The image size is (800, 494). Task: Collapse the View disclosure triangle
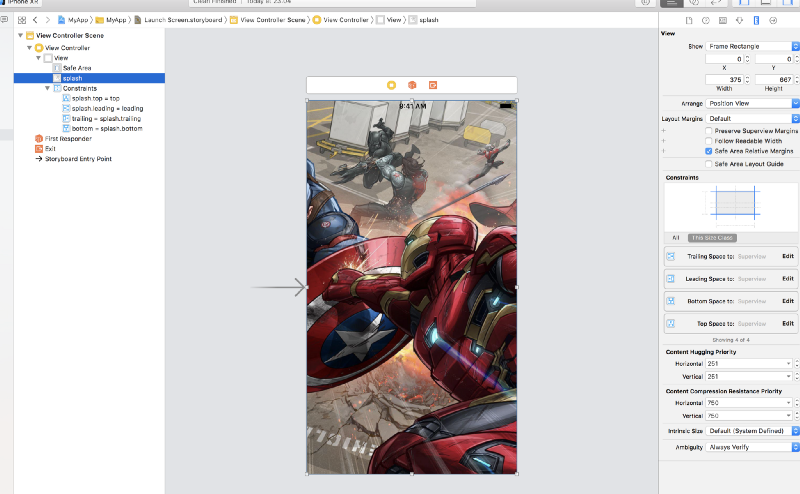tap(39, 58)
